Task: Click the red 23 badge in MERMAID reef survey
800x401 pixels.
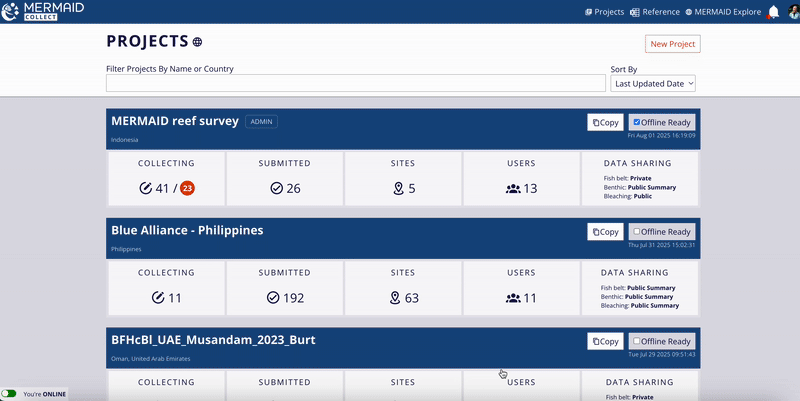Action: pos(187,188)
